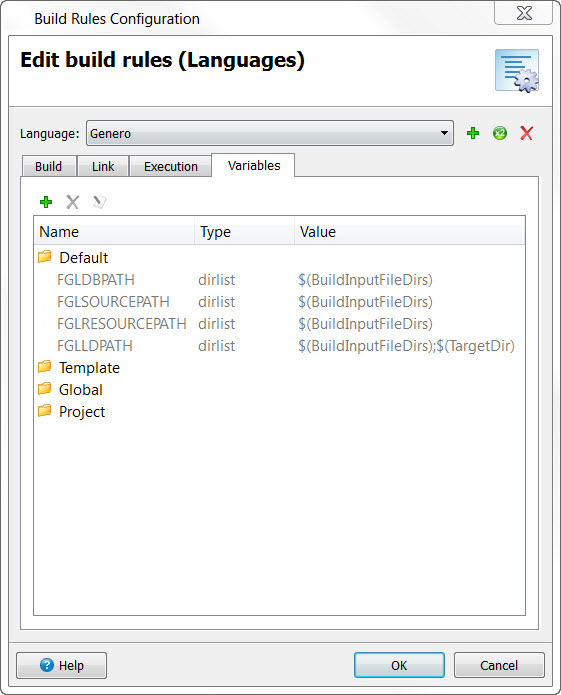The height and width of the screenshot is (695, 561).
Task: Select the Default tree node
Action: (x=84, y=258)
